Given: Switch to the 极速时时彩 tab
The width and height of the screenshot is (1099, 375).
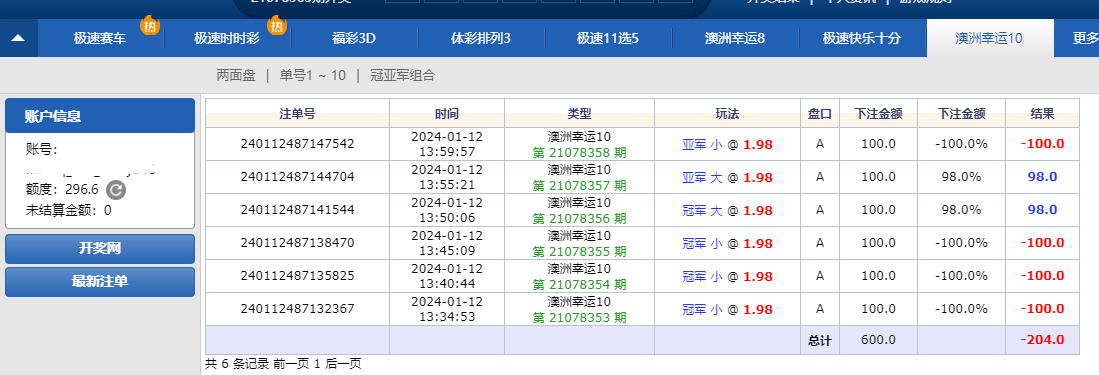Looking at the screenshot, I should click(x=227, y=38).
